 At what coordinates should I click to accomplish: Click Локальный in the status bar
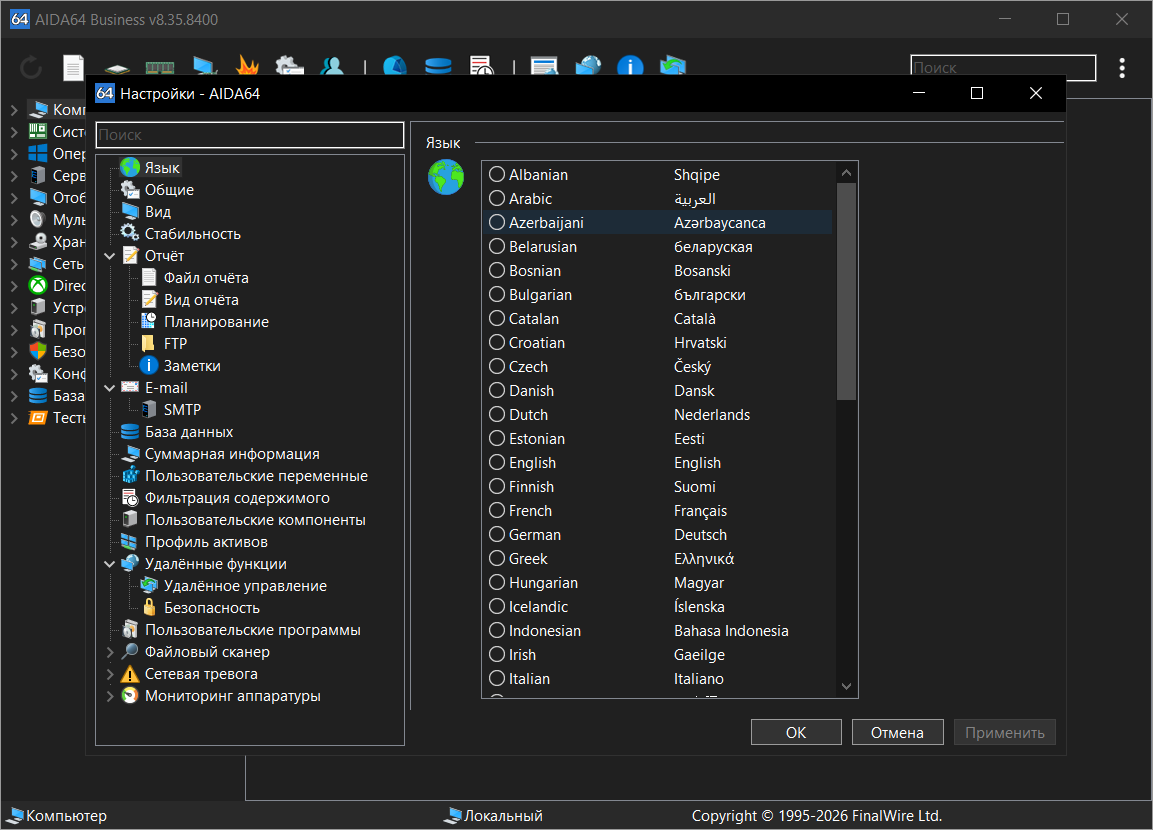click(503, 815)
